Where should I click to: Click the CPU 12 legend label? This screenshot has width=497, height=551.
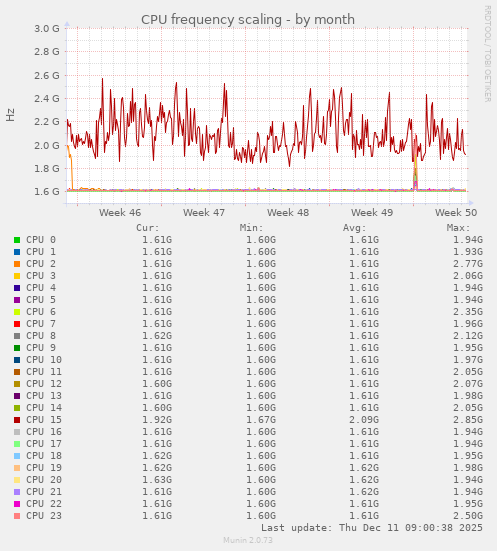tap(44, 384)
